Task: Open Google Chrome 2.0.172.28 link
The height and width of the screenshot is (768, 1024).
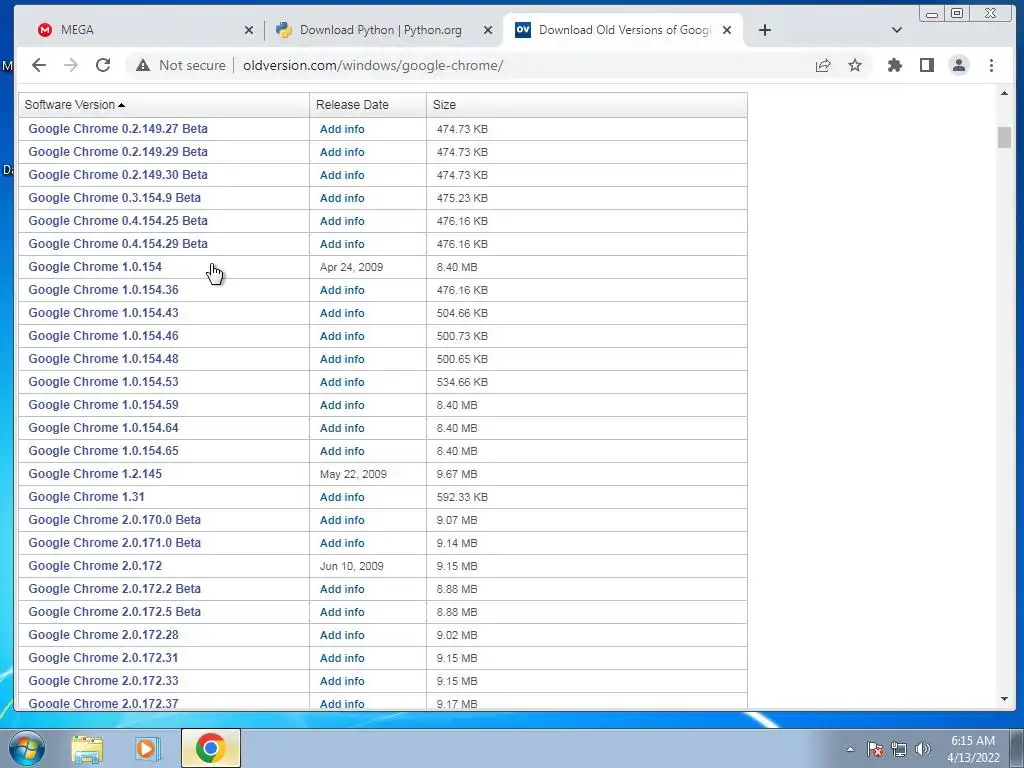Action: point(103,634)
